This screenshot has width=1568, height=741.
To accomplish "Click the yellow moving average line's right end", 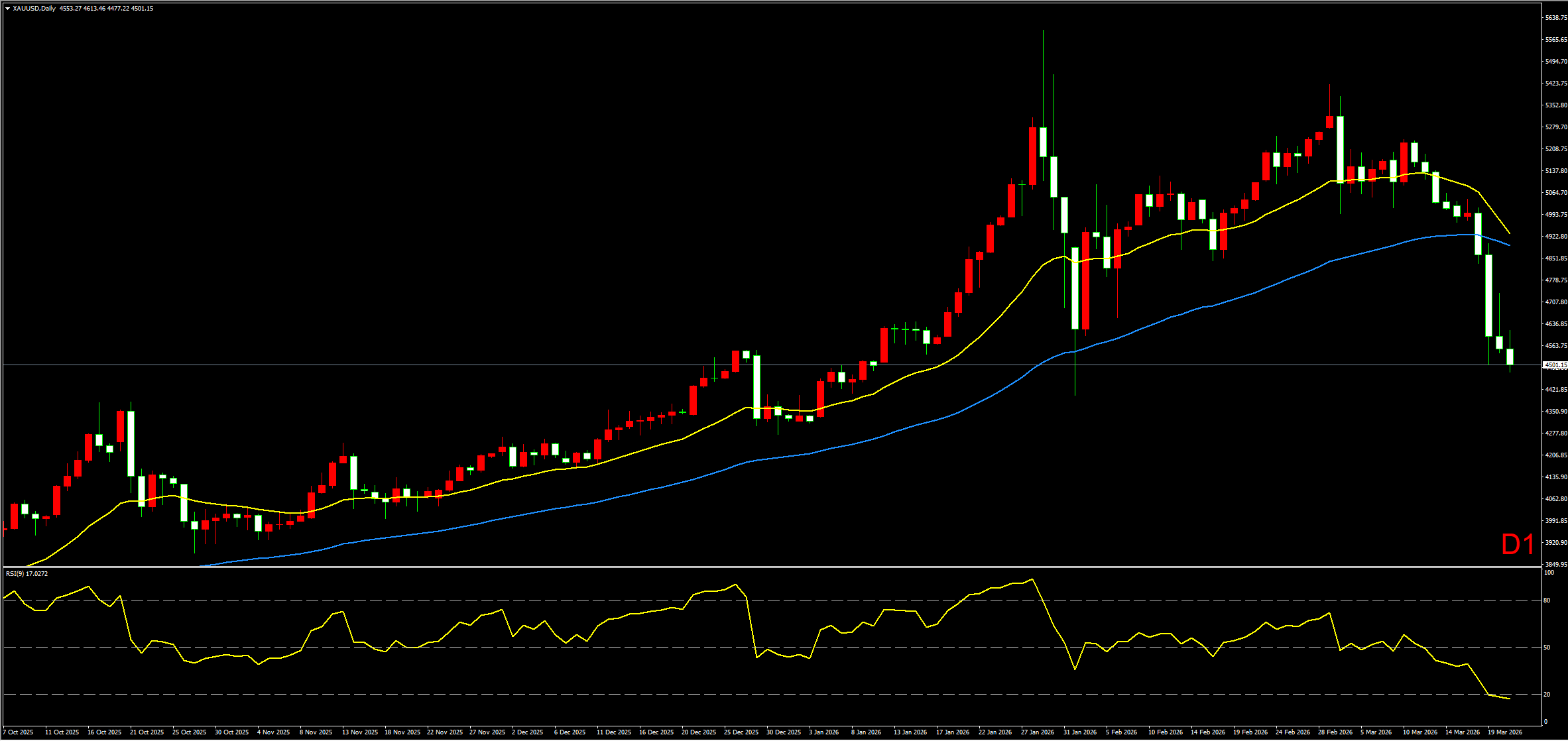I will pos(1510,233).
